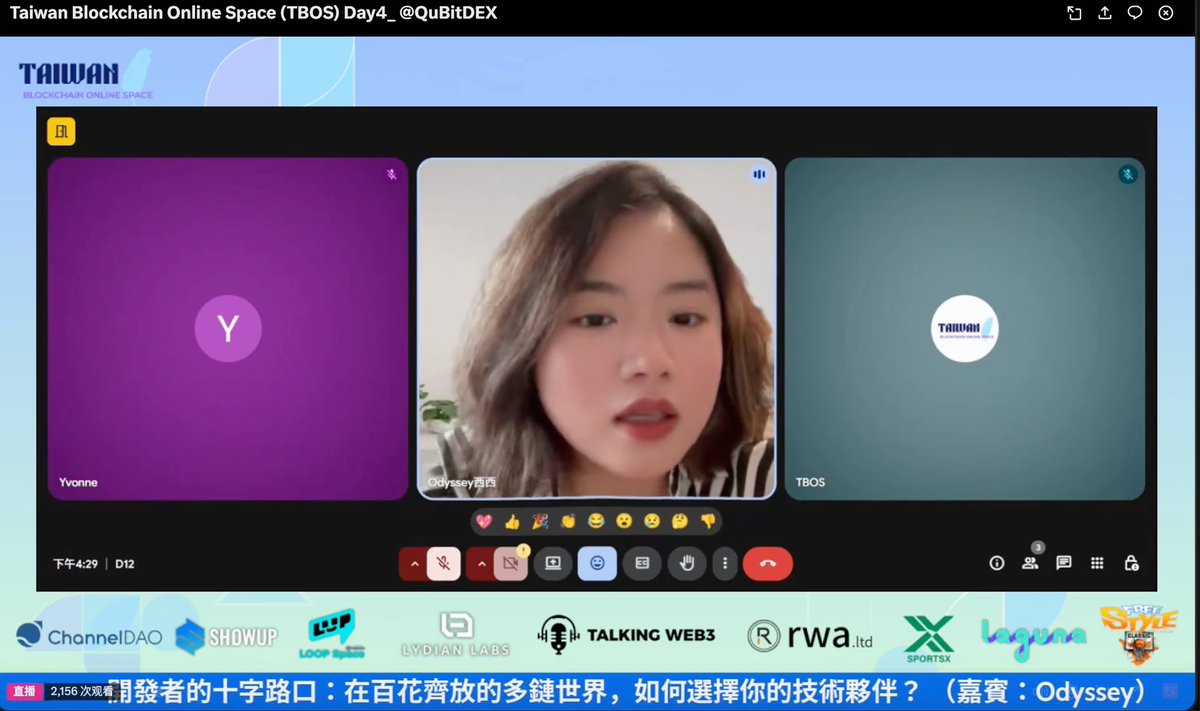The height and width of the screenshot is (711, 1200).
Task: Leave the call with red hang-up button
Action: (x=767, y=563)
